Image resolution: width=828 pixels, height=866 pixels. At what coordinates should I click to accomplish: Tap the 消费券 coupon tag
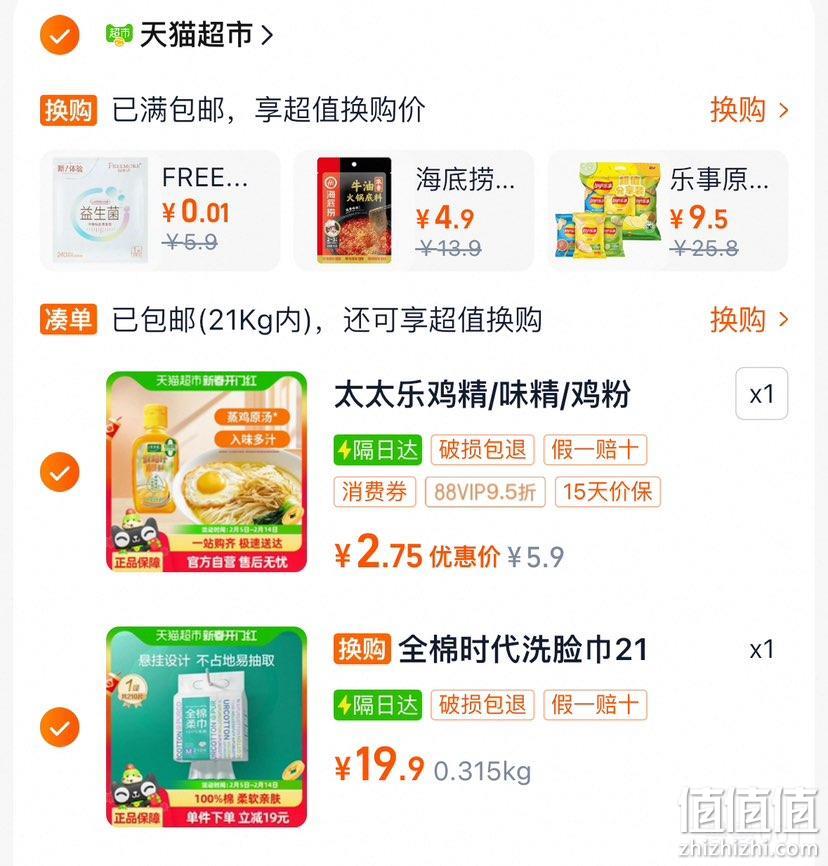[x=375, y=492]
